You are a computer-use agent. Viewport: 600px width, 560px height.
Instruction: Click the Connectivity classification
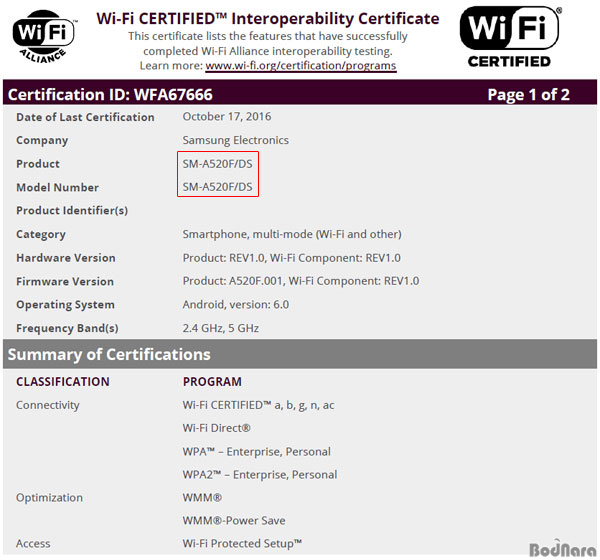[x=48, y=405]
